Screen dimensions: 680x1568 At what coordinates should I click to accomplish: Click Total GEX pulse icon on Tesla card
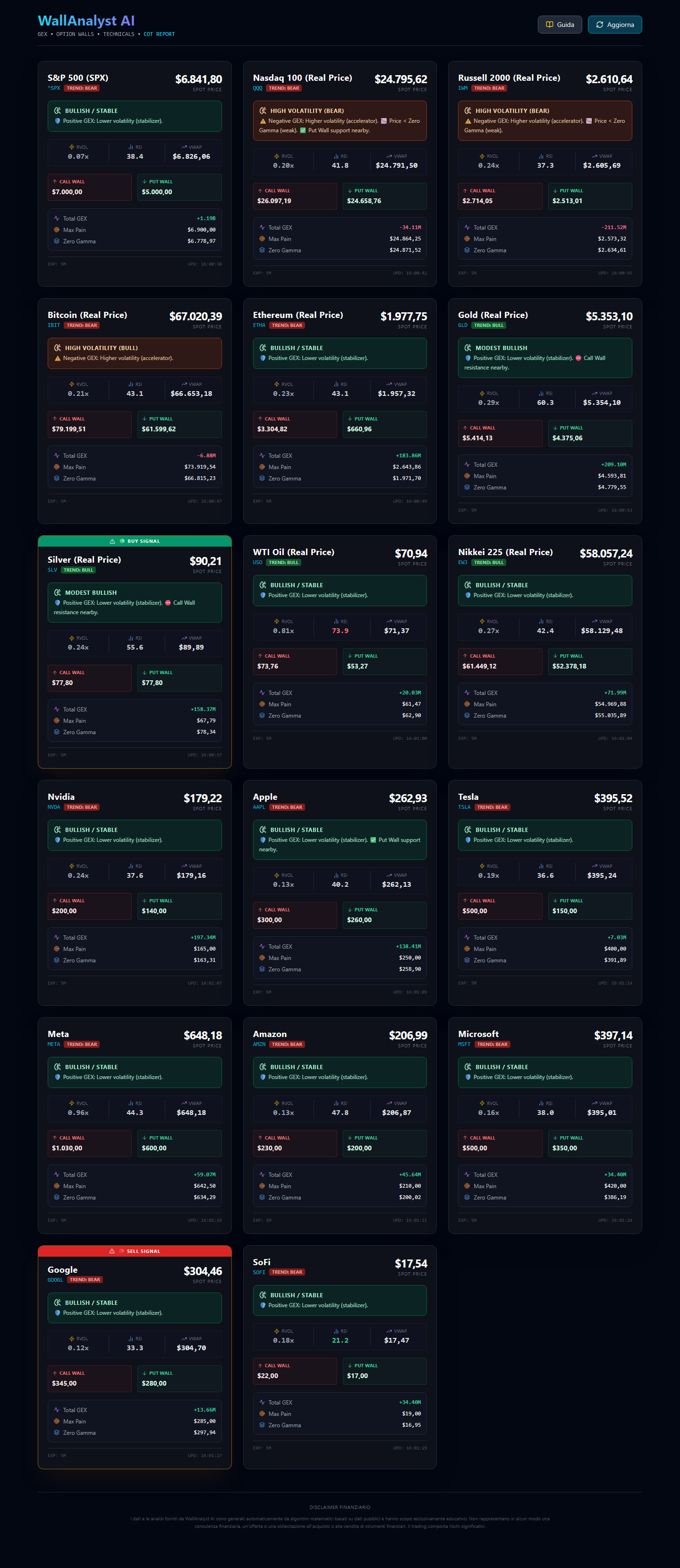tap(467, 937)
